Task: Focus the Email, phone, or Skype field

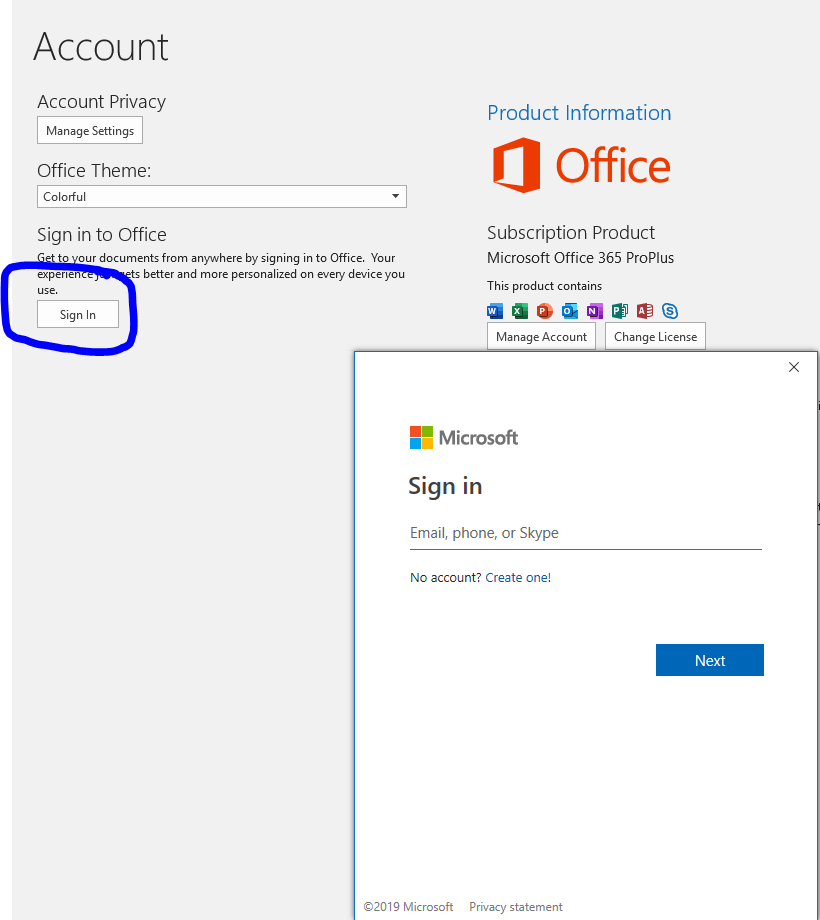Action: (585, 533)
